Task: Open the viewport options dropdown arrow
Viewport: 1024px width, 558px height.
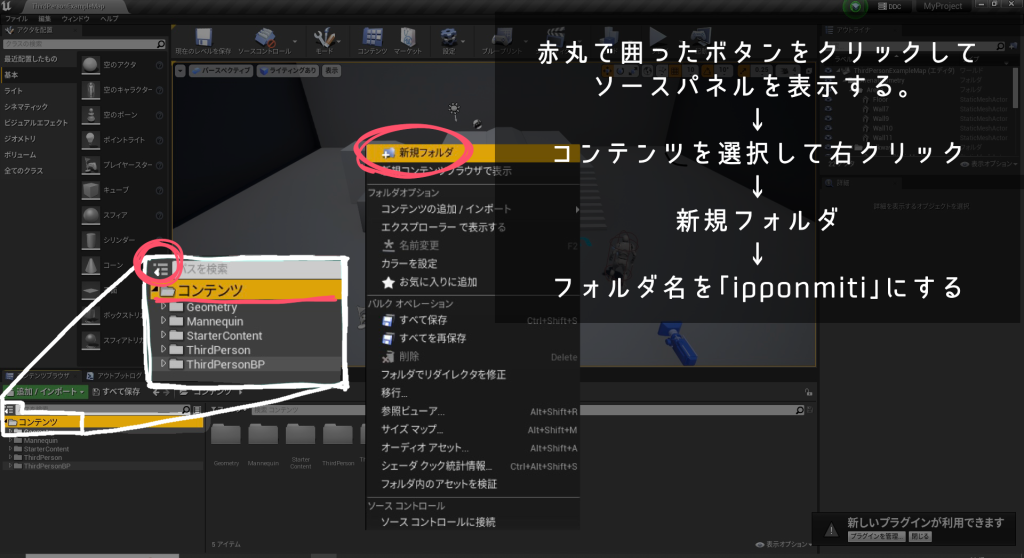Action: tap(179, 71)
